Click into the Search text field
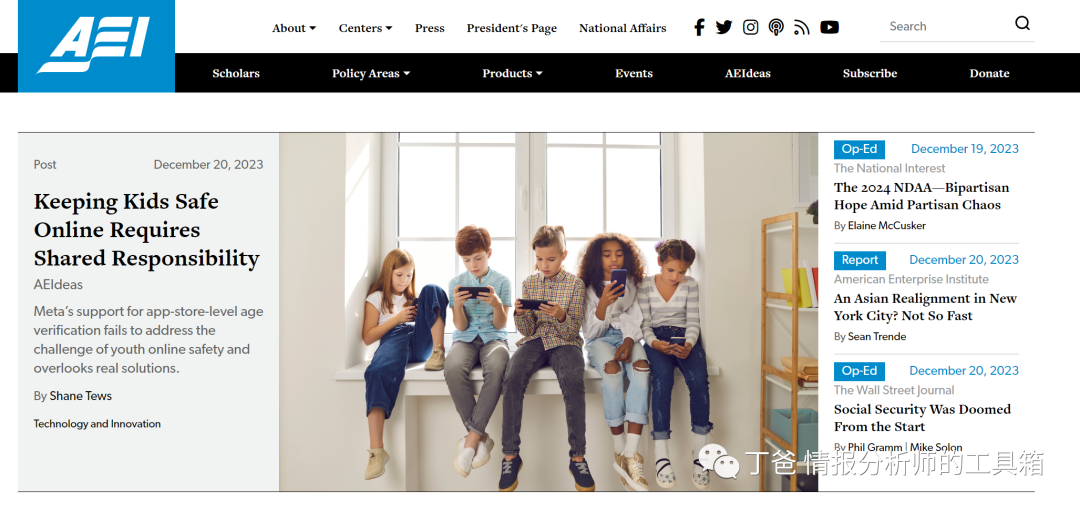The width and height of the screenshot is (1080, 511). click(947, 26)
